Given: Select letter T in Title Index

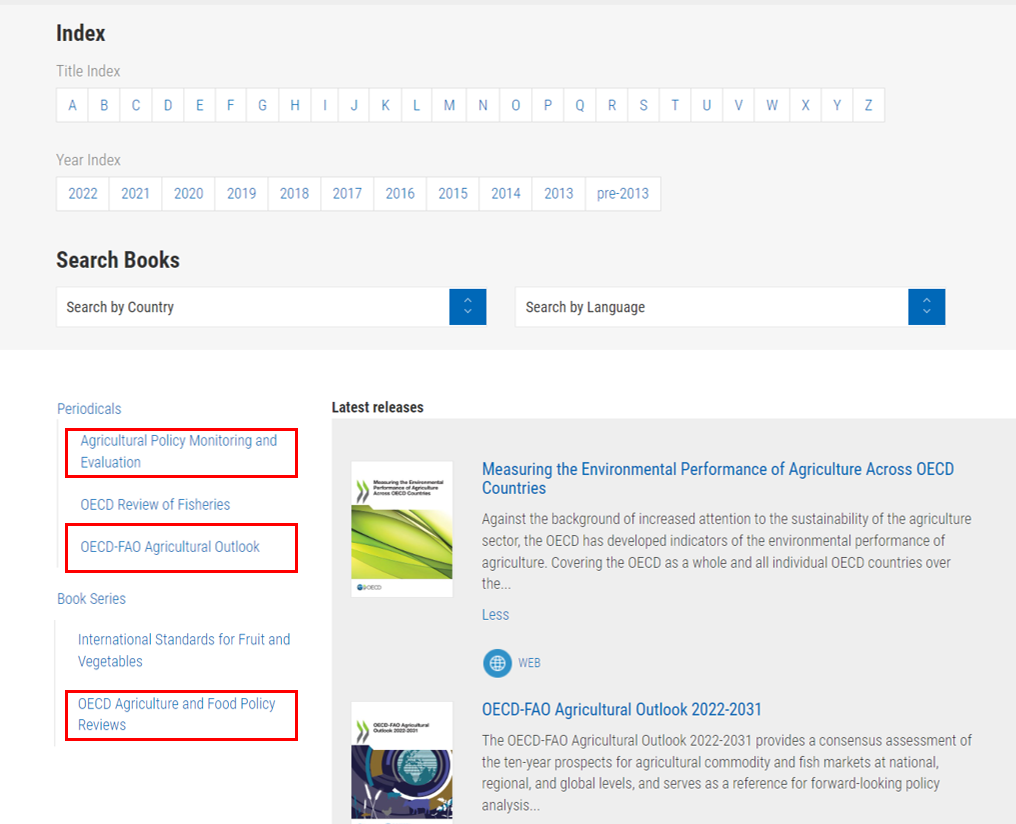Looking at the screenshot, I should (x=675, y=105).
